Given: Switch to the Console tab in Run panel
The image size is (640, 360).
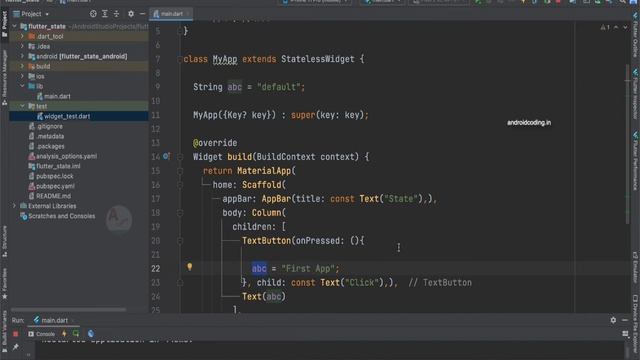Looking at the screenshot, I should [41, 334].
